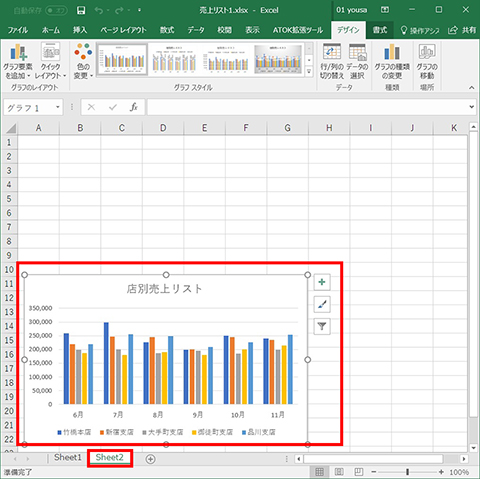
Task: Switch to the Sheet1 worksheet tab
Action: pos(68,458)
